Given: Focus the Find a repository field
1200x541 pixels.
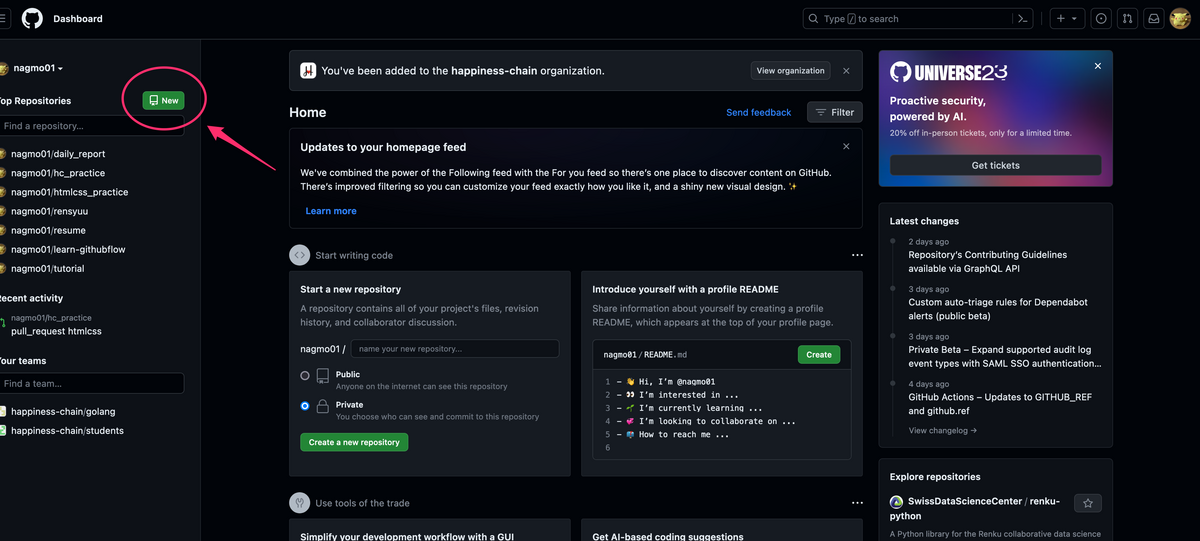Looking at the screenshot, I should tap(92, 126).
